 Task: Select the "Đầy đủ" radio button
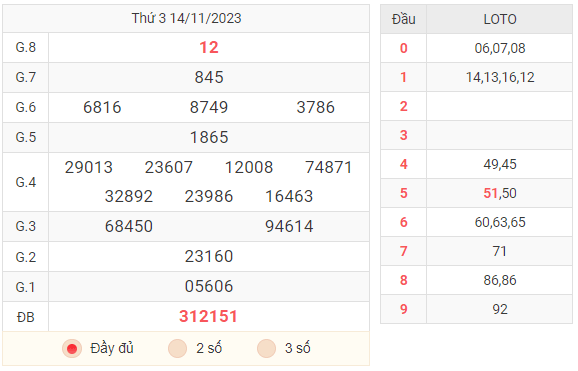72,349
